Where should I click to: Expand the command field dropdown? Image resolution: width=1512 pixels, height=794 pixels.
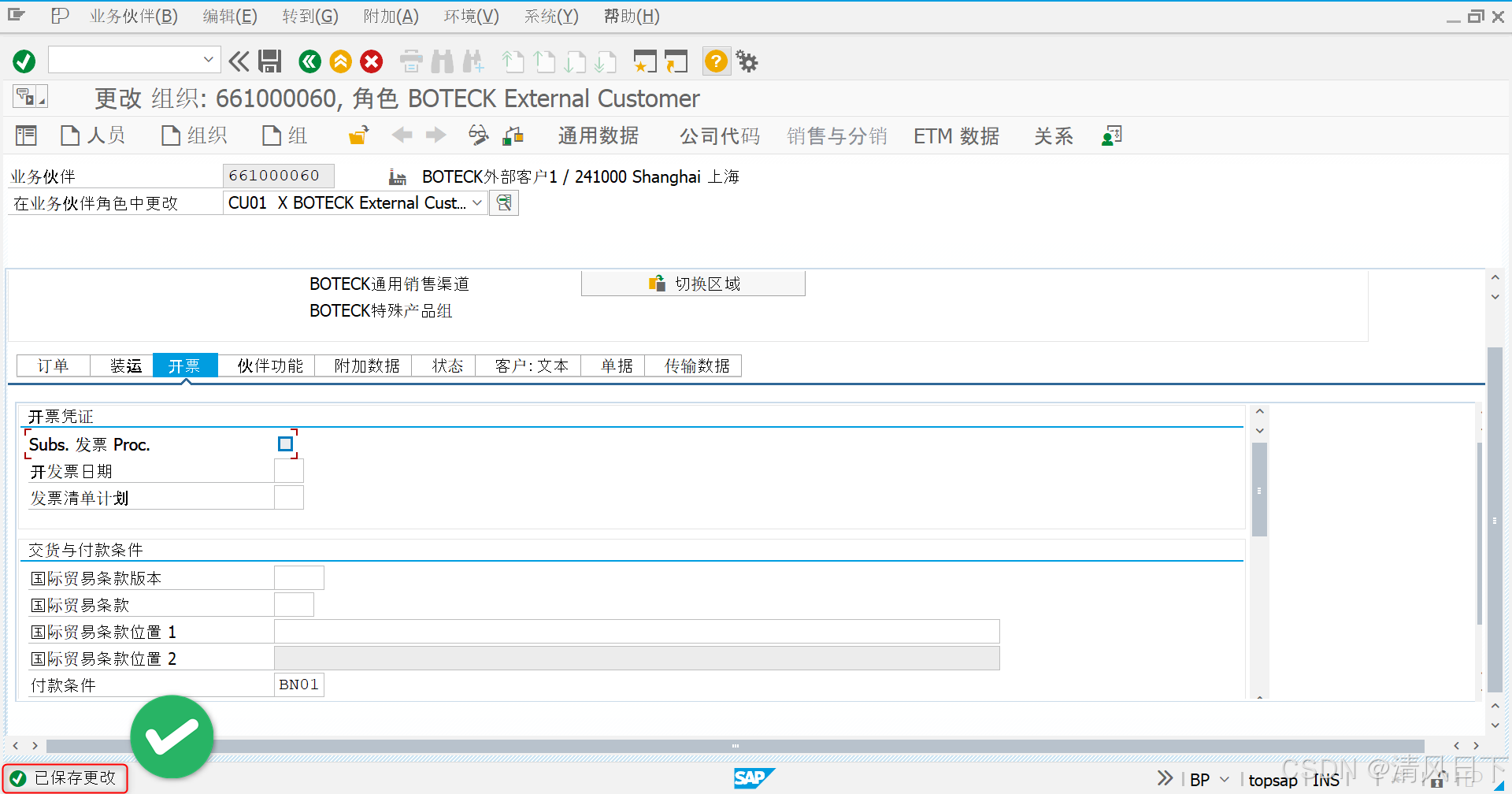point(208,59)
